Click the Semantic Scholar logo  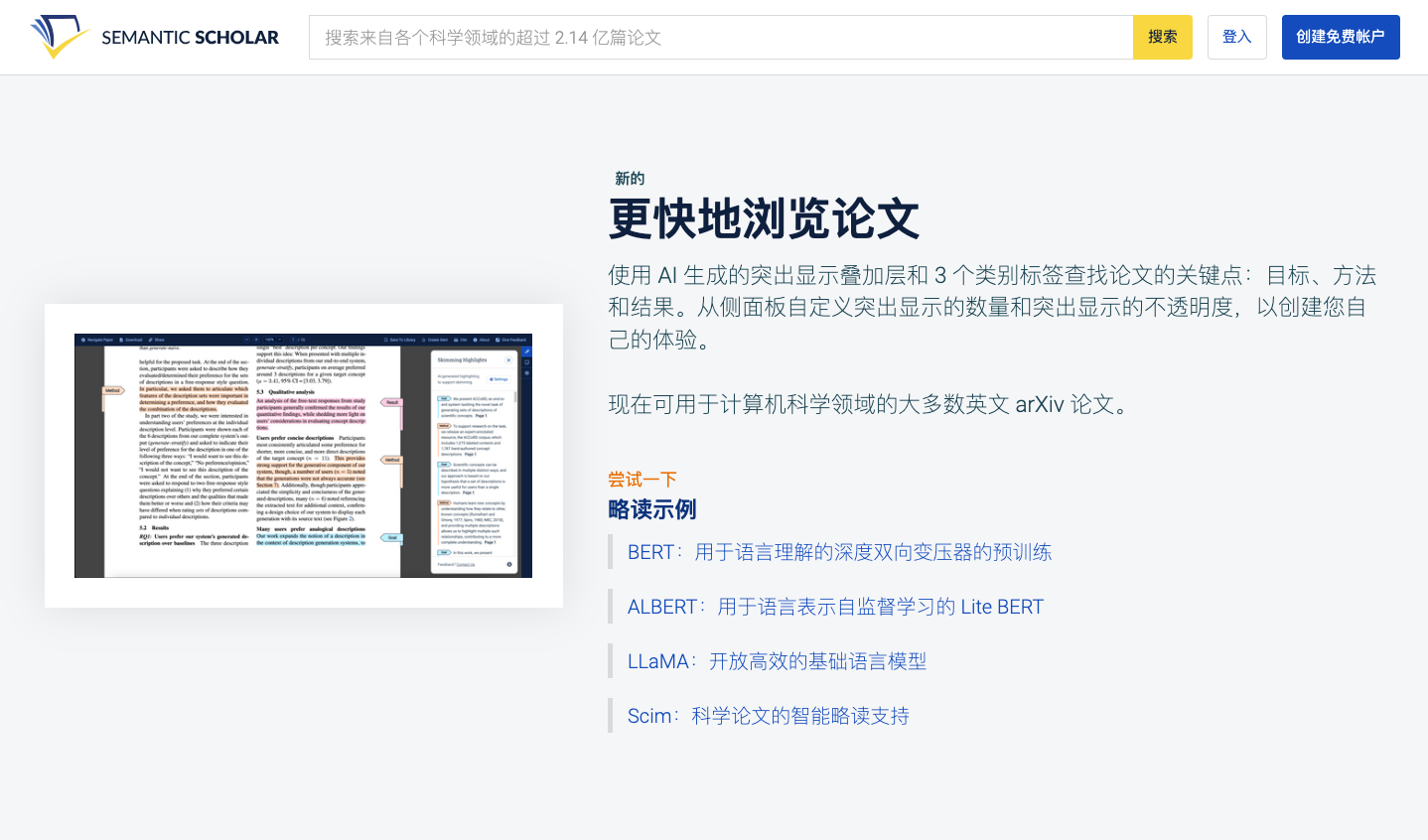pyautogui.click(x=155, y=37)
